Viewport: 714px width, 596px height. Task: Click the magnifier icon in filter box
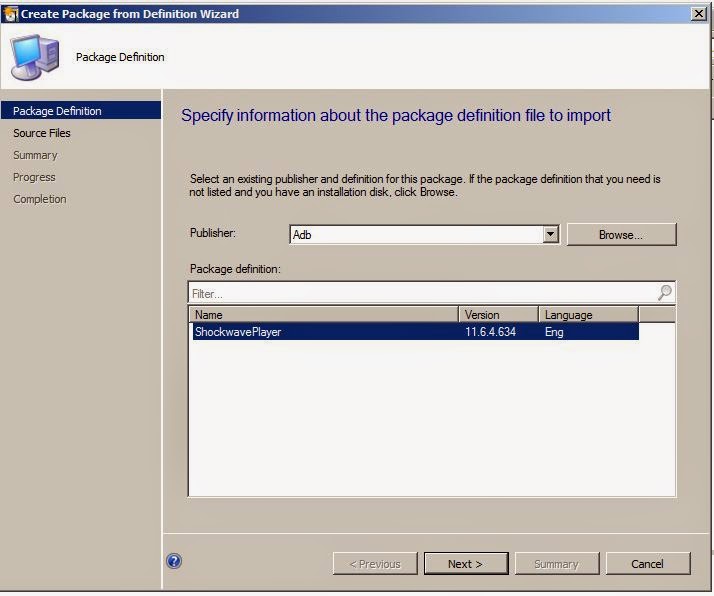tap(664, 293)
